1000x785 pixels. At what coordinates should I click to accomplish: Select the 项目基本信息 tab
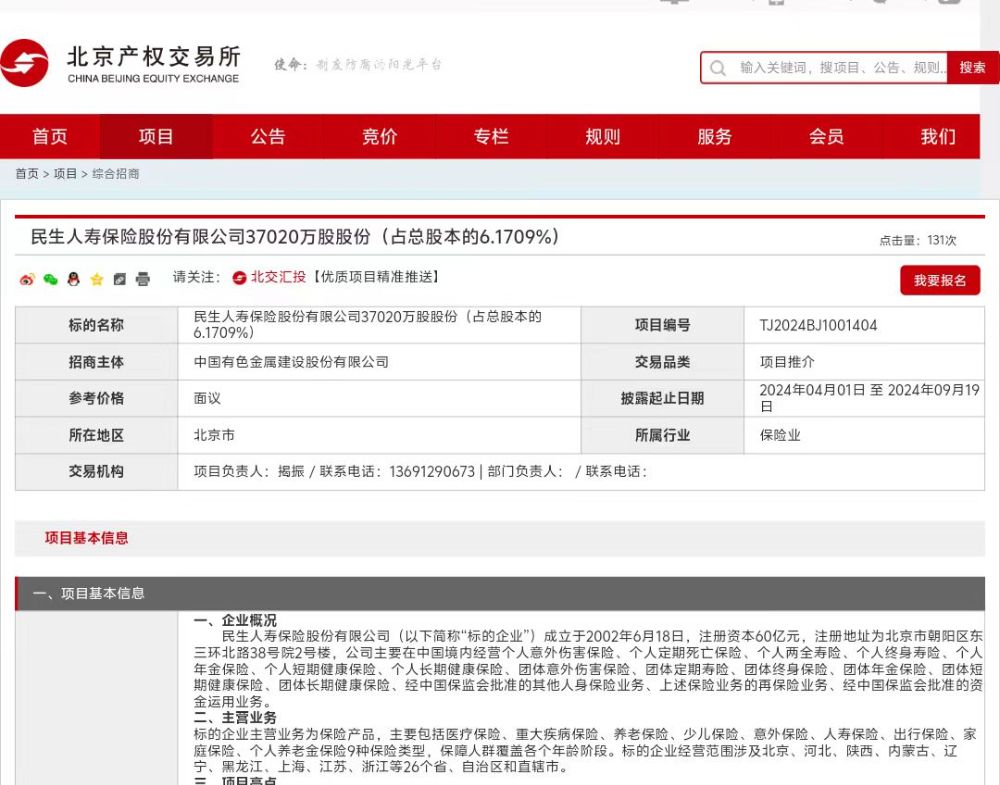86,538
